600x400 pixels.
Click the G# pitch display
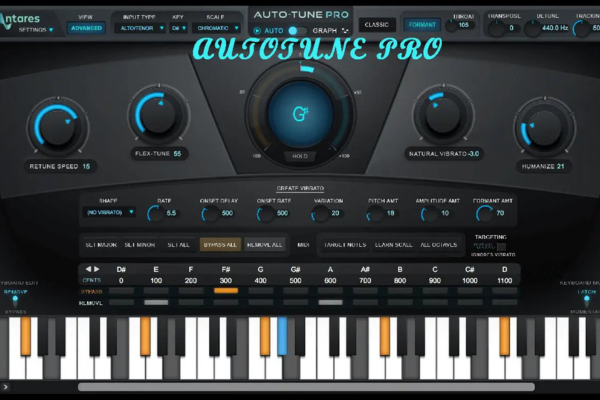point(300,114)
